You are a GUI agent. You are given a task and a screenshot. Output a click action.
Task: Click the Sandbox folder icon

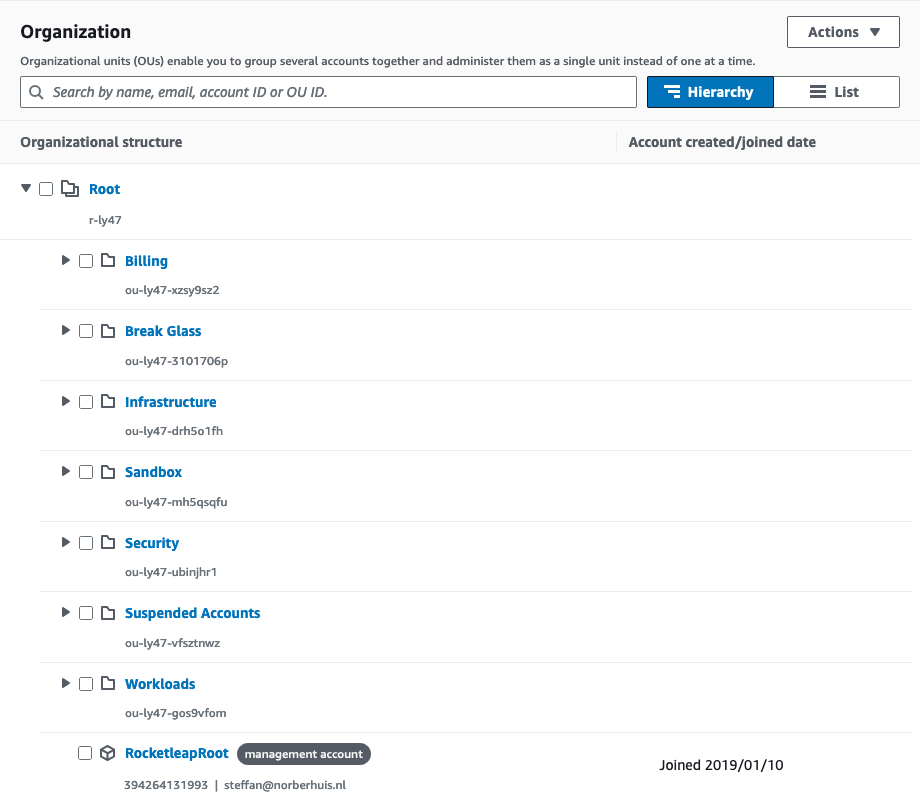pos(107,472)
